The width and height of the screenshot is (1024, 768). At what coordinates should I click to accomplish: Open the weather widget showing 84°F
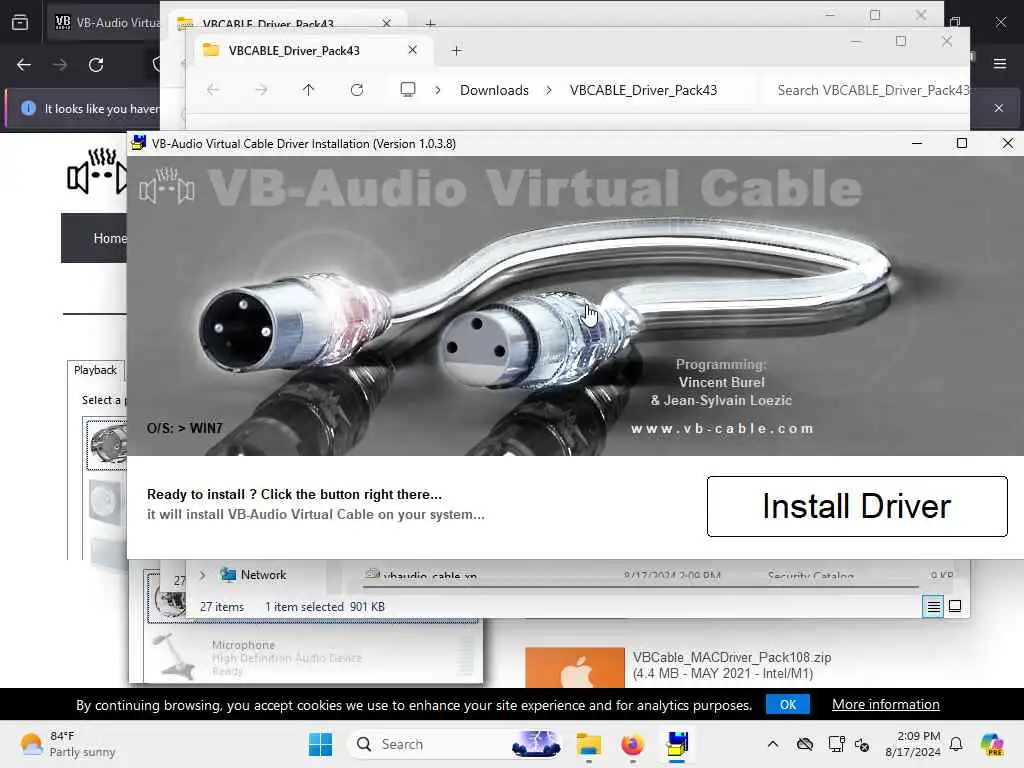pyautogui.click(x=67, y=744)
